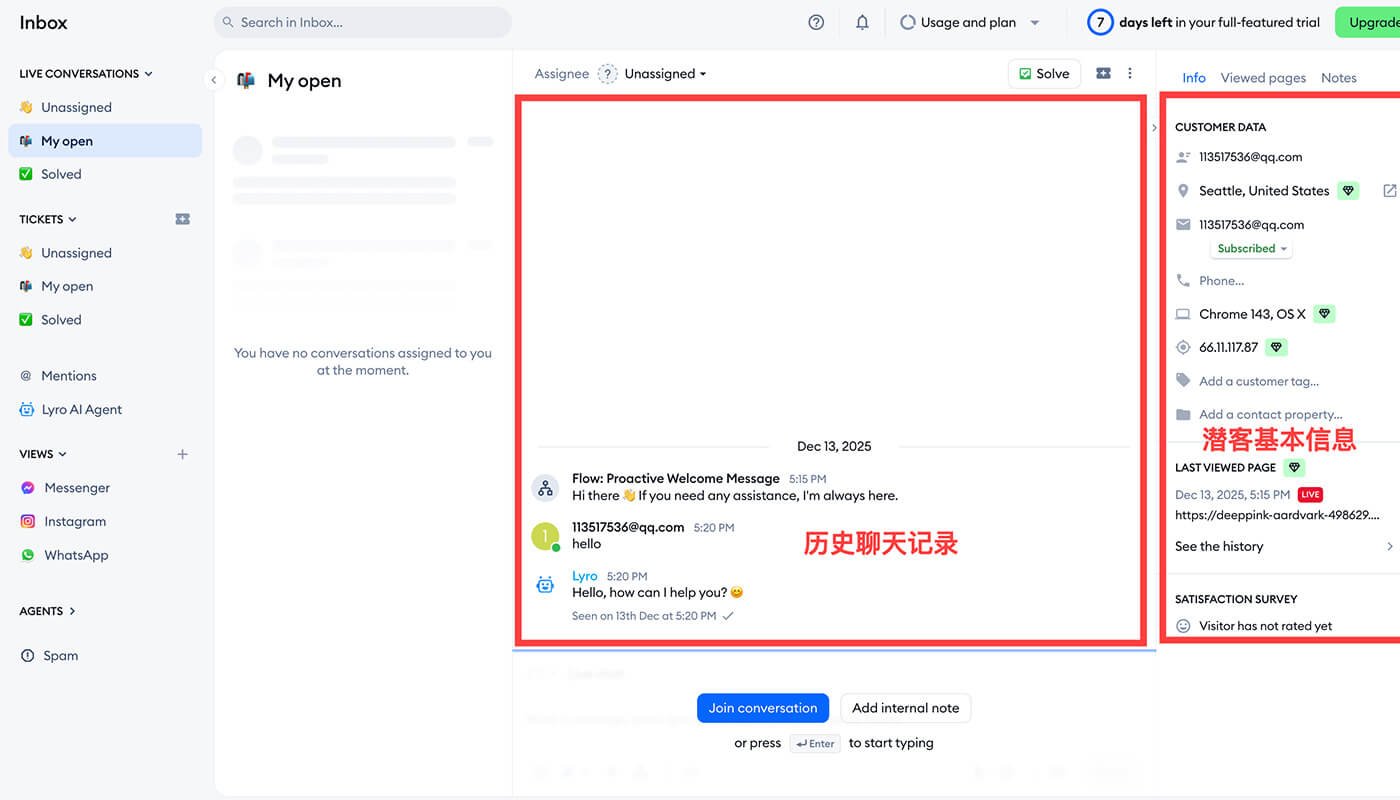The image size is (1400, 800).
Task: Switch to the Viewed pages tab
Action: coord(1264,77)
